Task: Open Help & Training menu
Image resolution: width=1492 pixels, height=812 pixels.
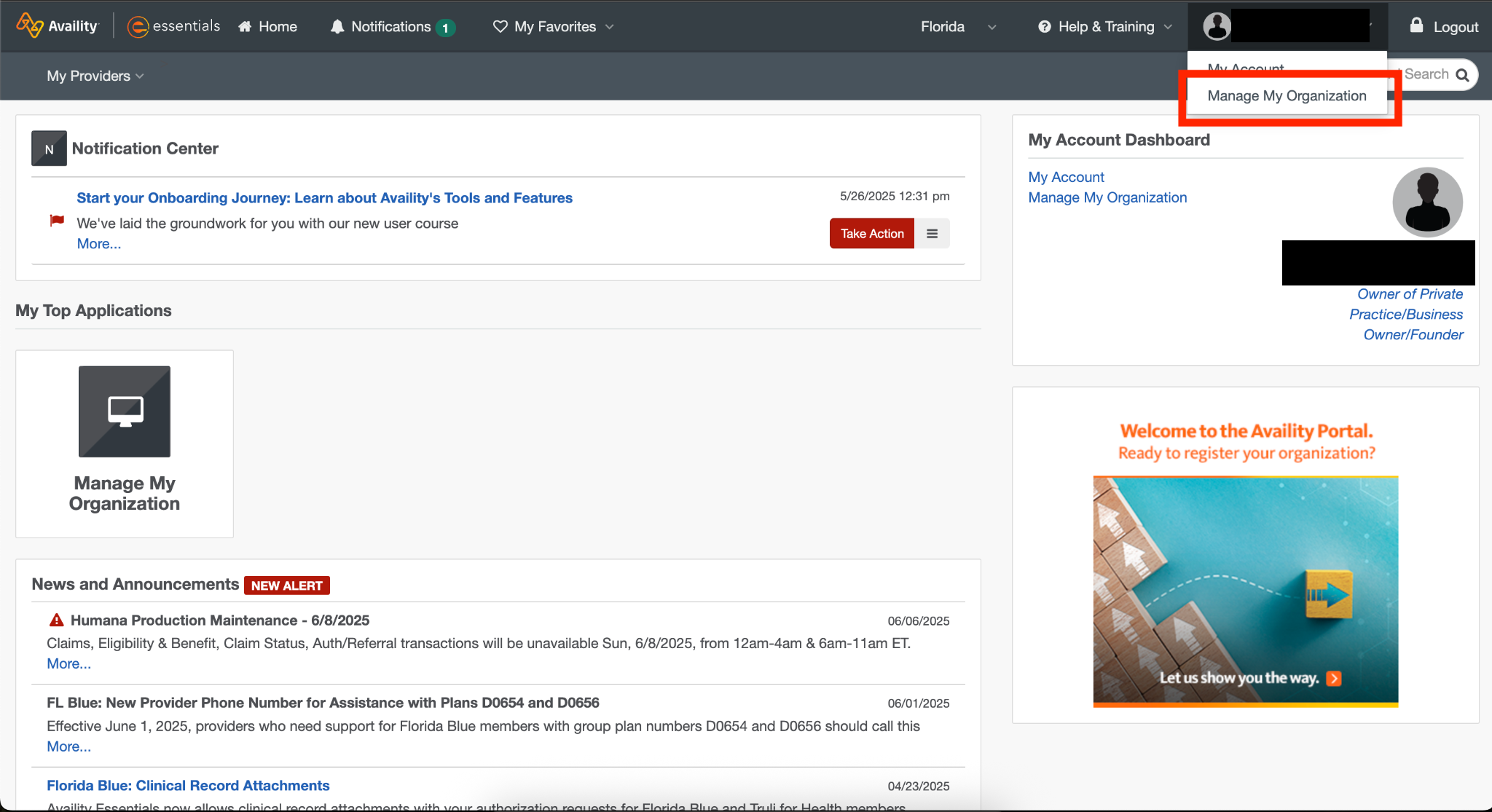Action: [x=1105, y=26]
